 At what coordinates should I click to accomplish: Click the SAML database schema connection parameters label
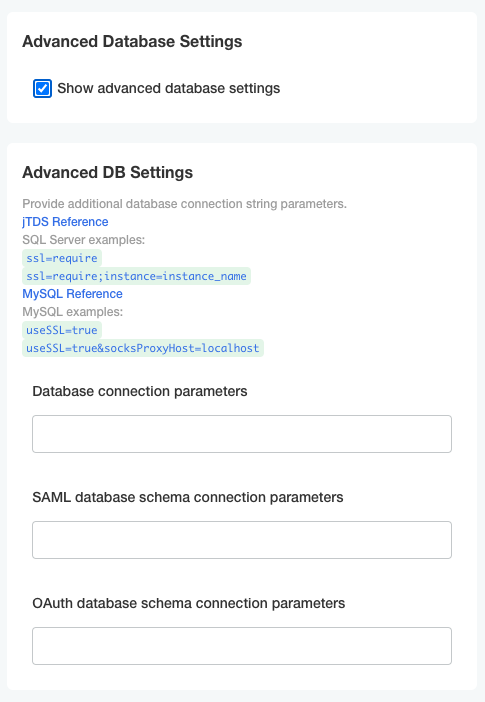point(188,497)
